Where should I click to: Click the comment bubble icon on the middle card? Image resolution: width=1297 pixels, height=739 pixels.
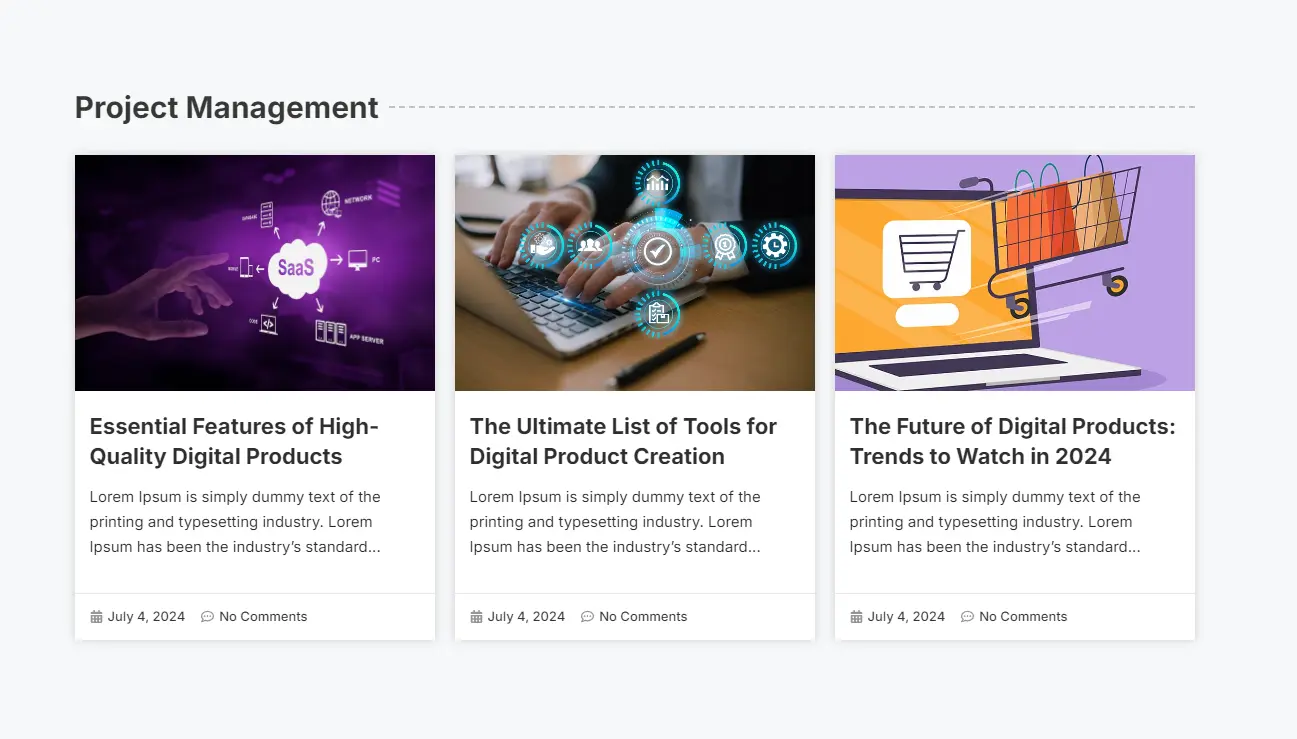coord(587,617)
